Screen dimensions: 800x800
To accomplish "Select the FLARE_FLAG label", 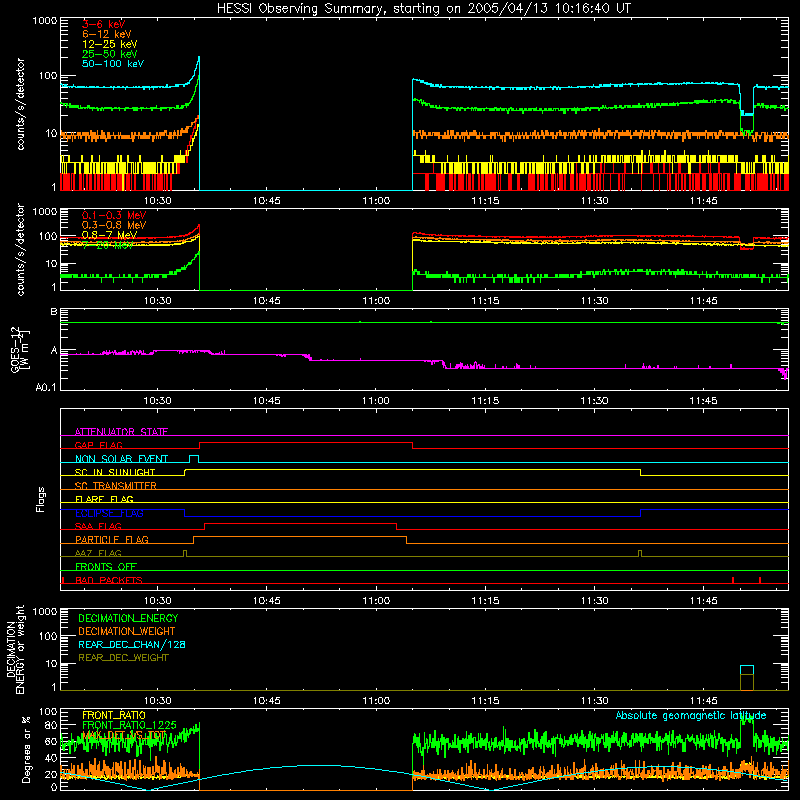I will tap(104, 499).
